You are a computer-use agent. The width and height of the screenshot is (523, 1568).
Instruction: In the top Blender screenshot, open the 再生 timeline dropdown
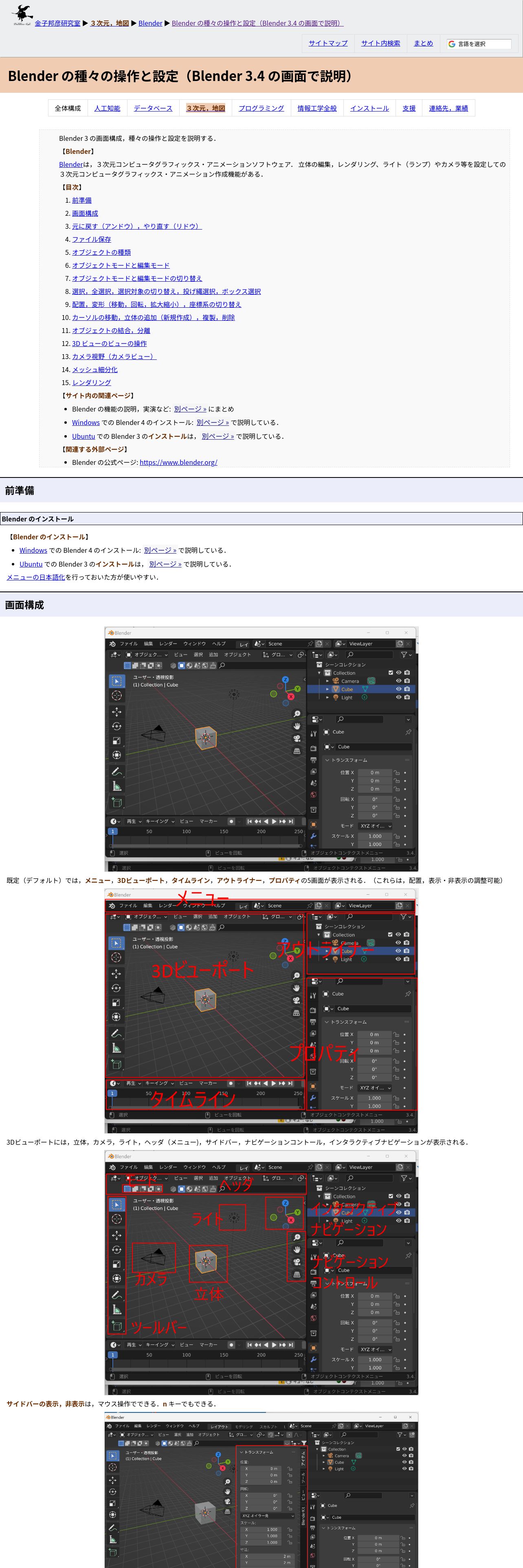(133, 821)
